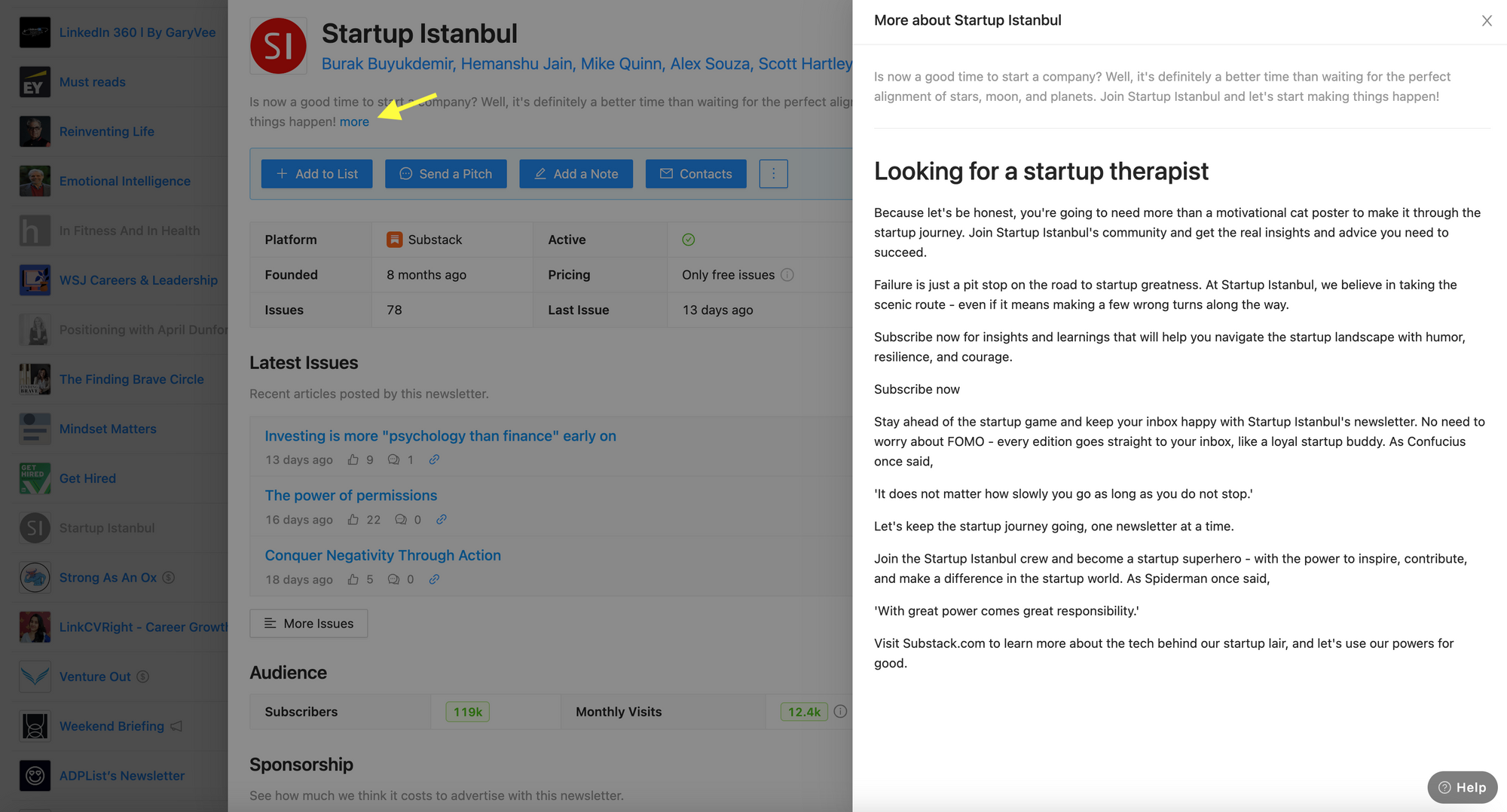The image size is (1507, 812).
Task: Open the Add a Note button
Action: tap(576, 174)
